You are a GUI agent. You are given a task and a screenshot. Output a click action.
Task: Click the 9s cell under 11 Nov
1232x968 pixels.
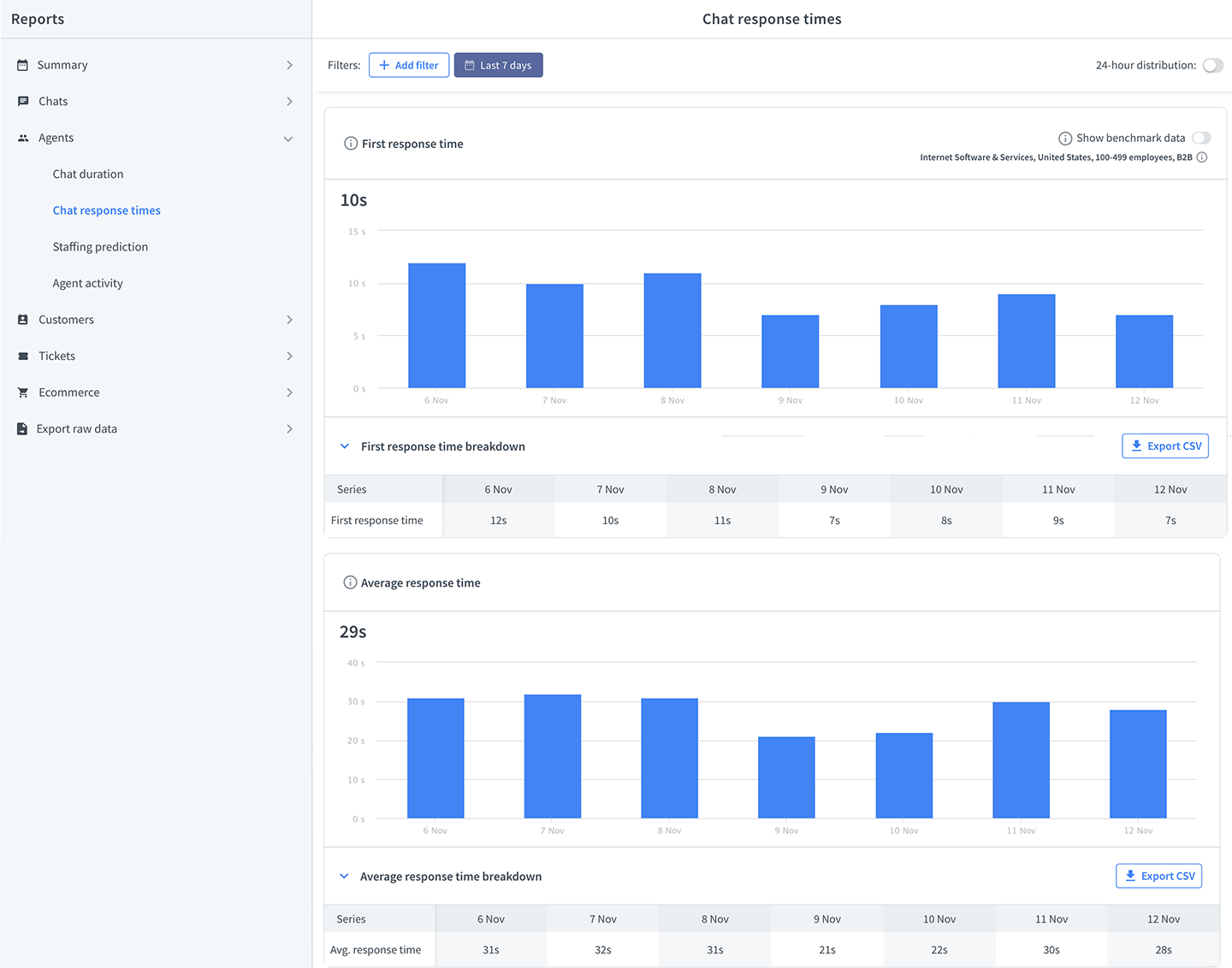pos(1058,520)
